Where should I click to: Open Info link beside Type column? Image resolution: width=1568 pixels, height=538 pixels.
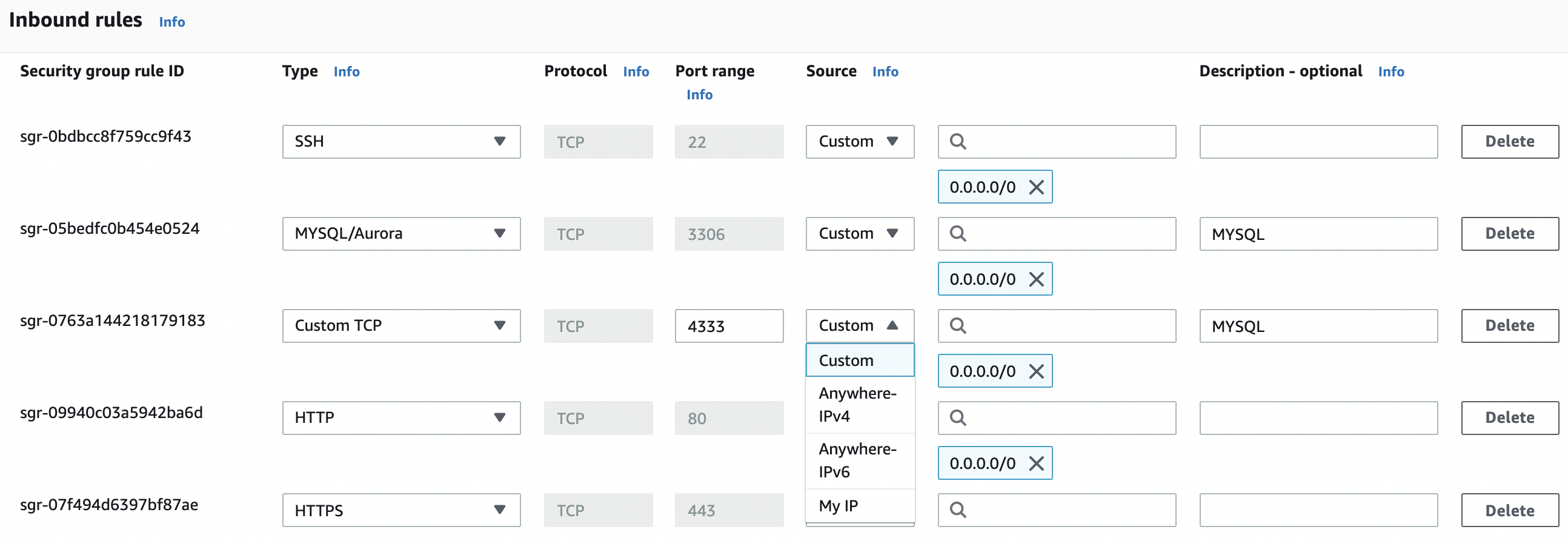(x=347, y=72)
